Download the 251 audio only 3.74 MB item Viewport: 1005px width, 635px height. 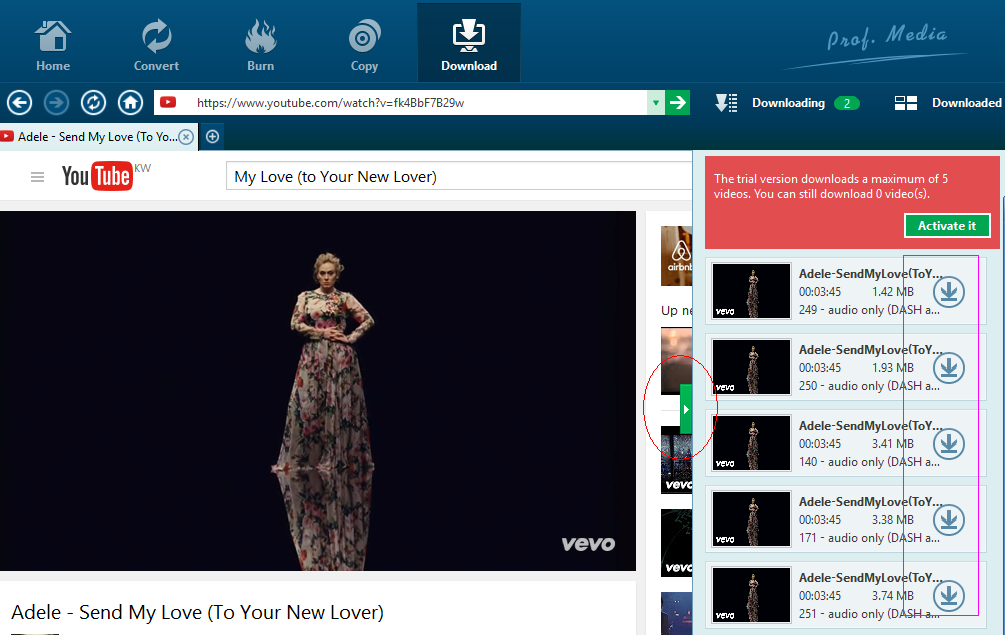[949, 595]
